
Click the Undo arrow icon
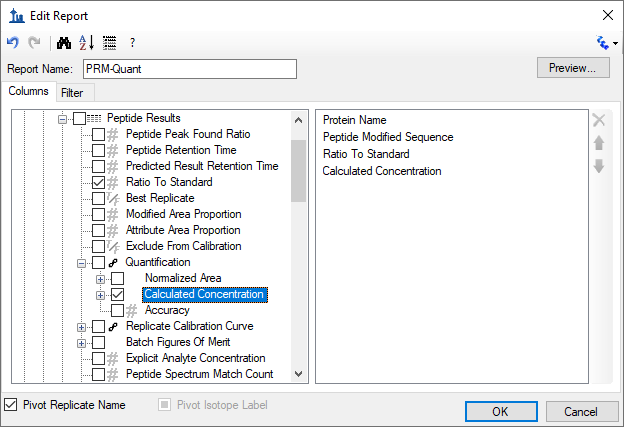point(13,42)
